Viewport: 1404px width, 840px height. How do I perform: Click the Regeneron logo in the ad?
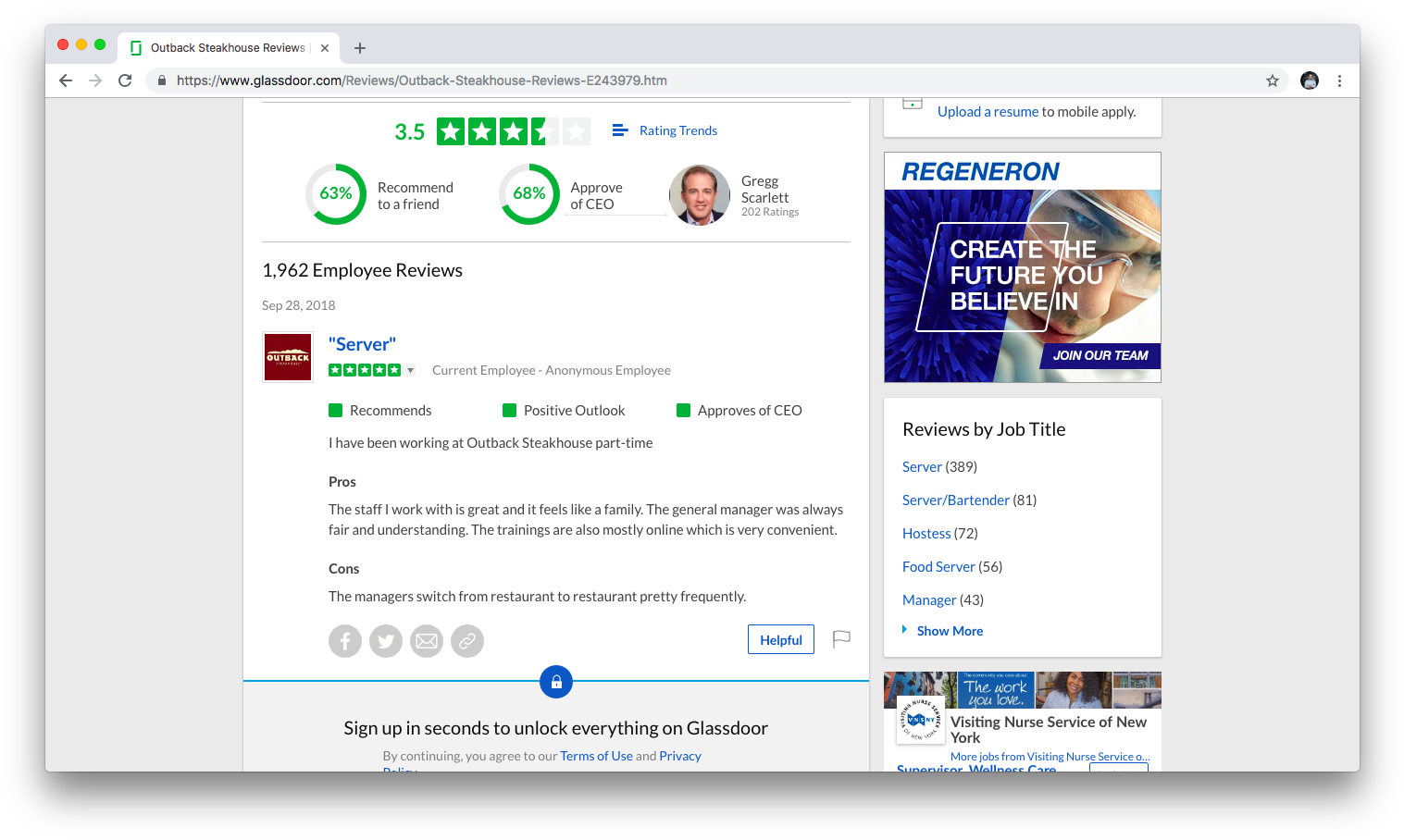[x=980, y=172]
